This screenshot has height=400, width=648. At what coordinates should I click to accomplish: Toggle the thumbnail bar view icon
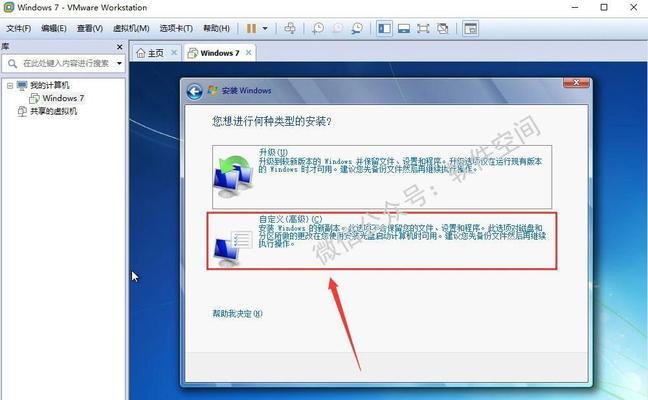[x=404, y=29]
